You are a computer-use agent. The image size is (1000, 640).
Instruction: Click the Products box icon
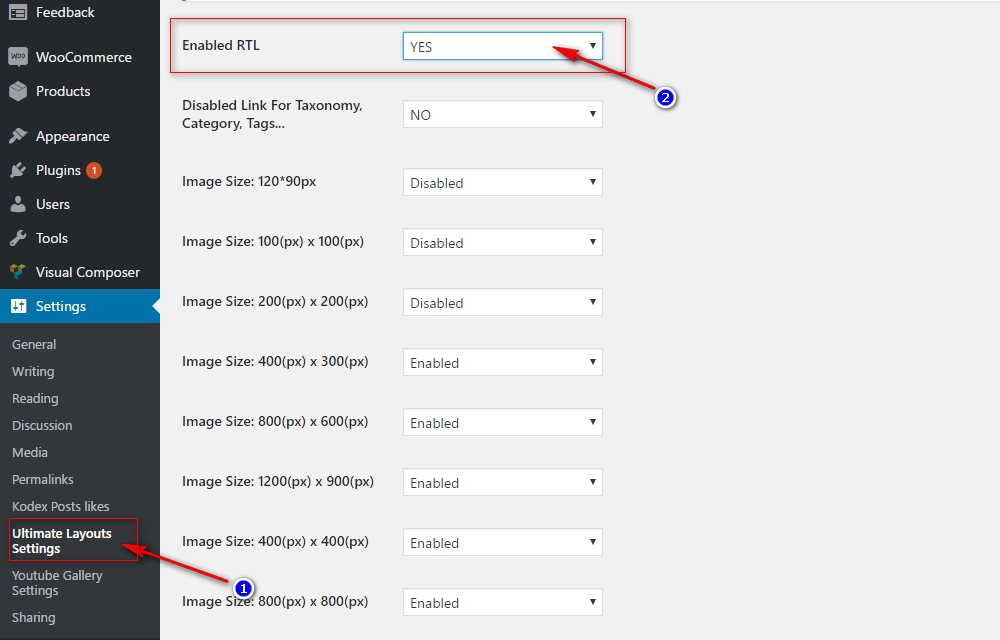pos(18,91)
